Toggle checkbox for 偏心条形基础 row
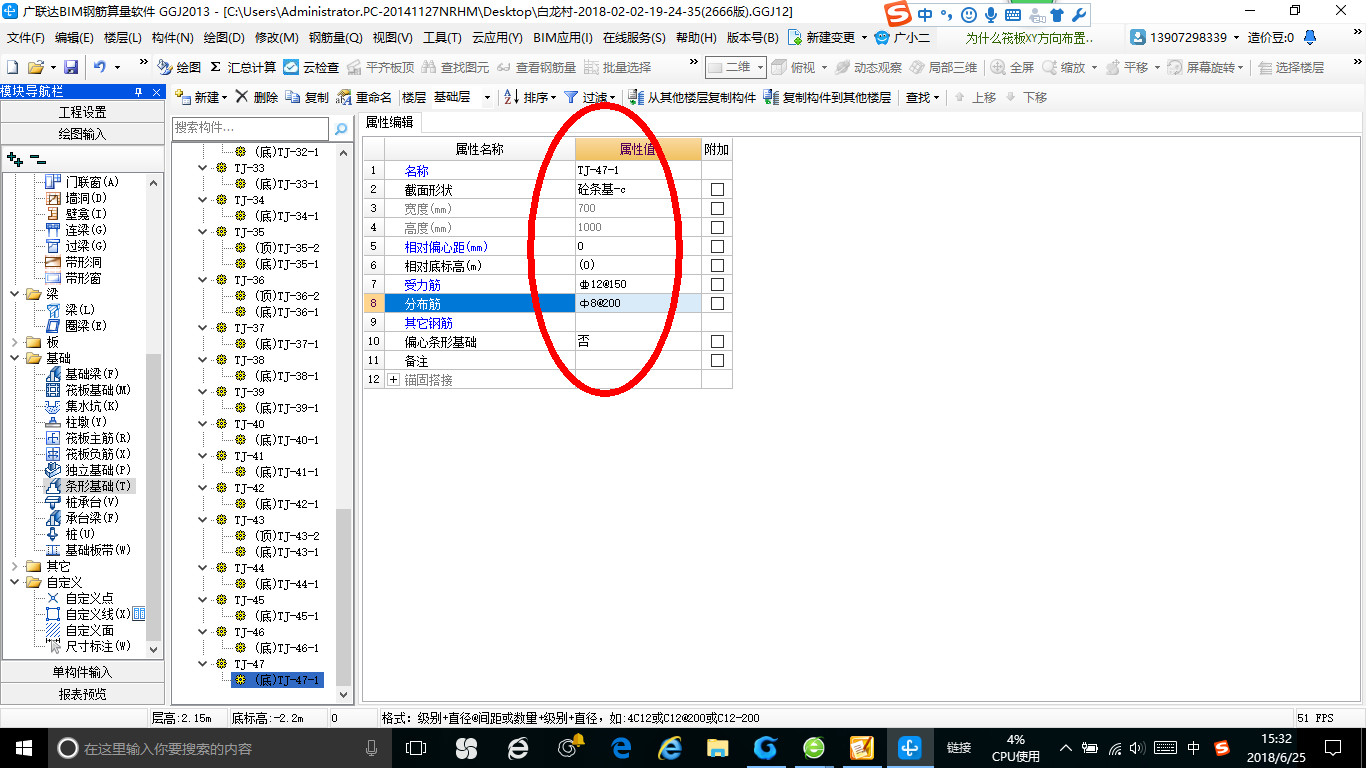This screenshot has height=768, width=1366. tap(717, 342)
